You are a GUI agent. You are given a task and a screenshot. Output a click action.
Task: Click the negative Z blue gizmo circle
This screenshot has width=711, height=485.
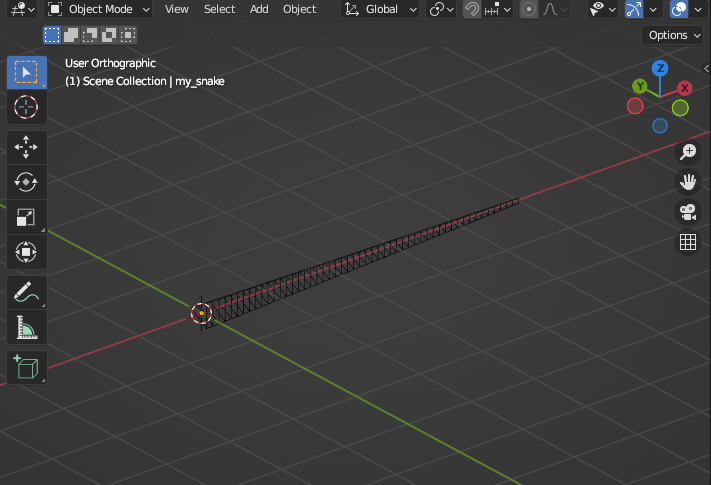click(x=660, y=126)
